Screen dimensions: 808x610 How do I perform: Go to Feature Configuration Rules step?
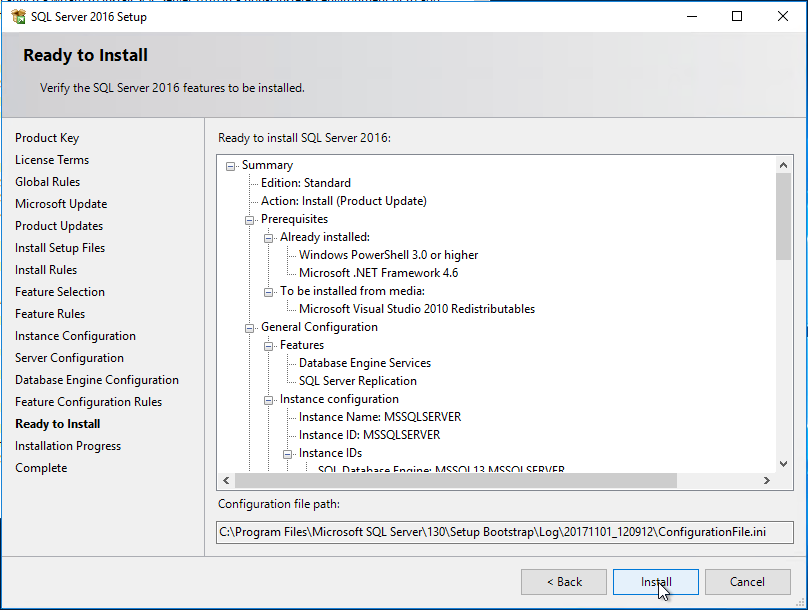coord(88,402)
